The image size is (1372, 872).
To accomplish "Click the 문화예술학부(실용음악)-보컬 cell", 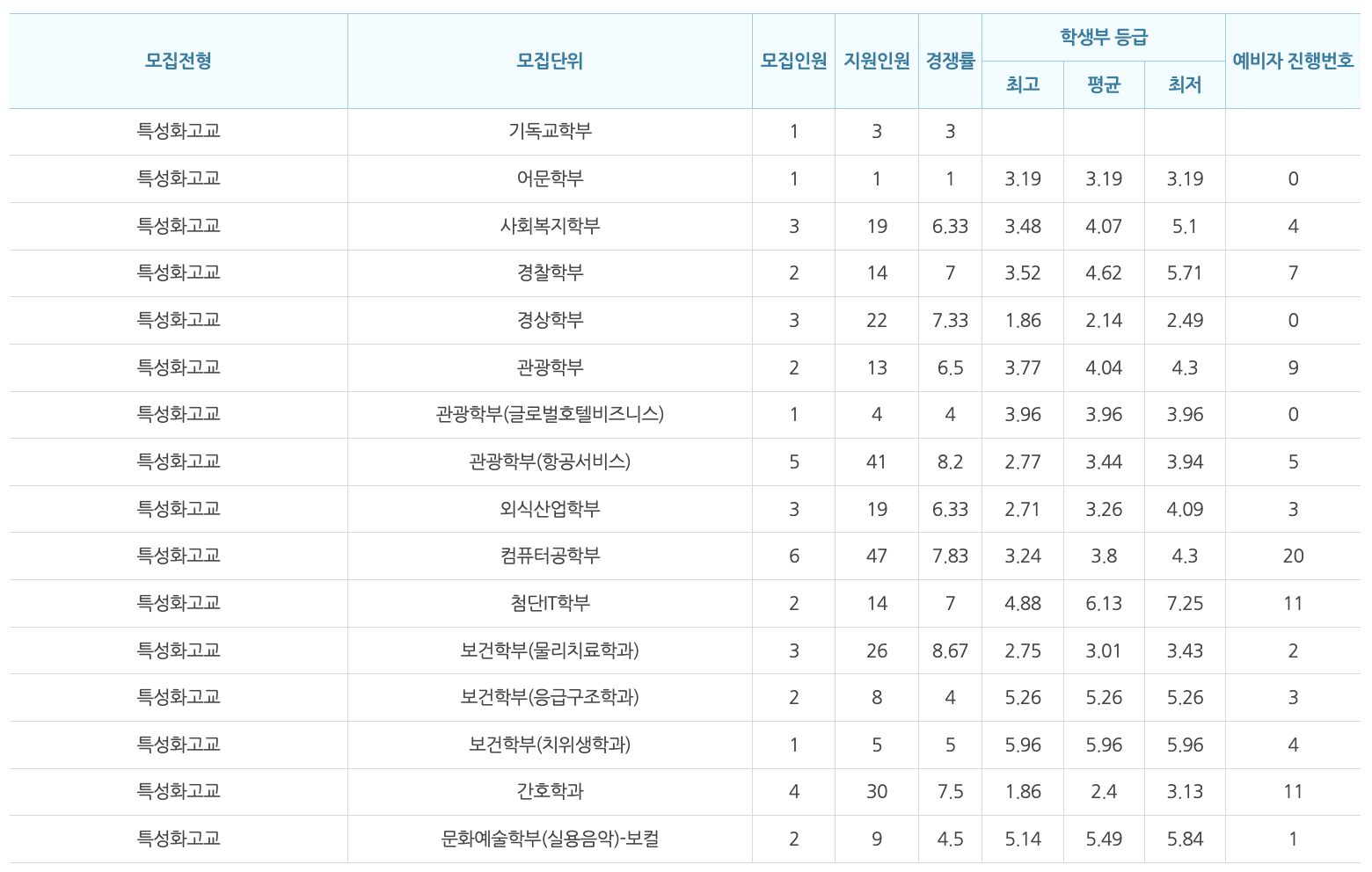I will coord(550,839).
